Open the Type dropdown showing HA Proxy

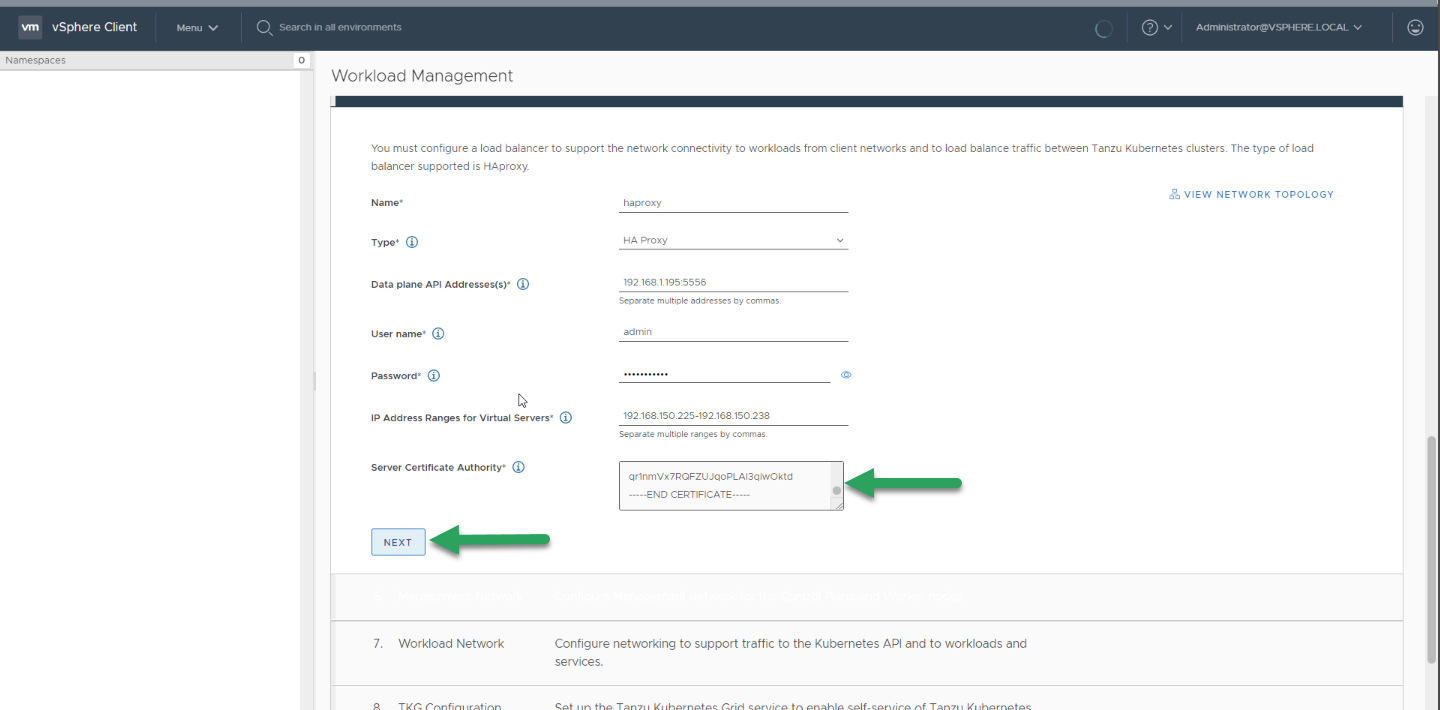click(x=733, y=240)
